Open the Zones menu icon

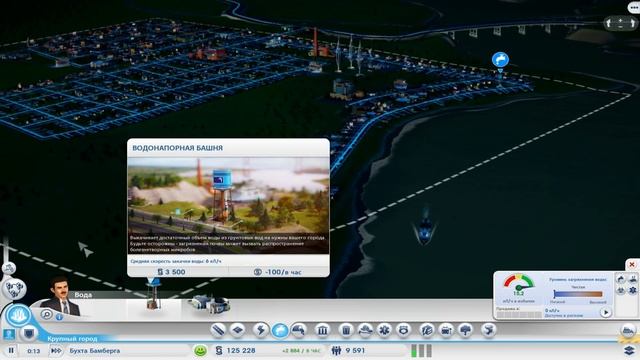238,330
